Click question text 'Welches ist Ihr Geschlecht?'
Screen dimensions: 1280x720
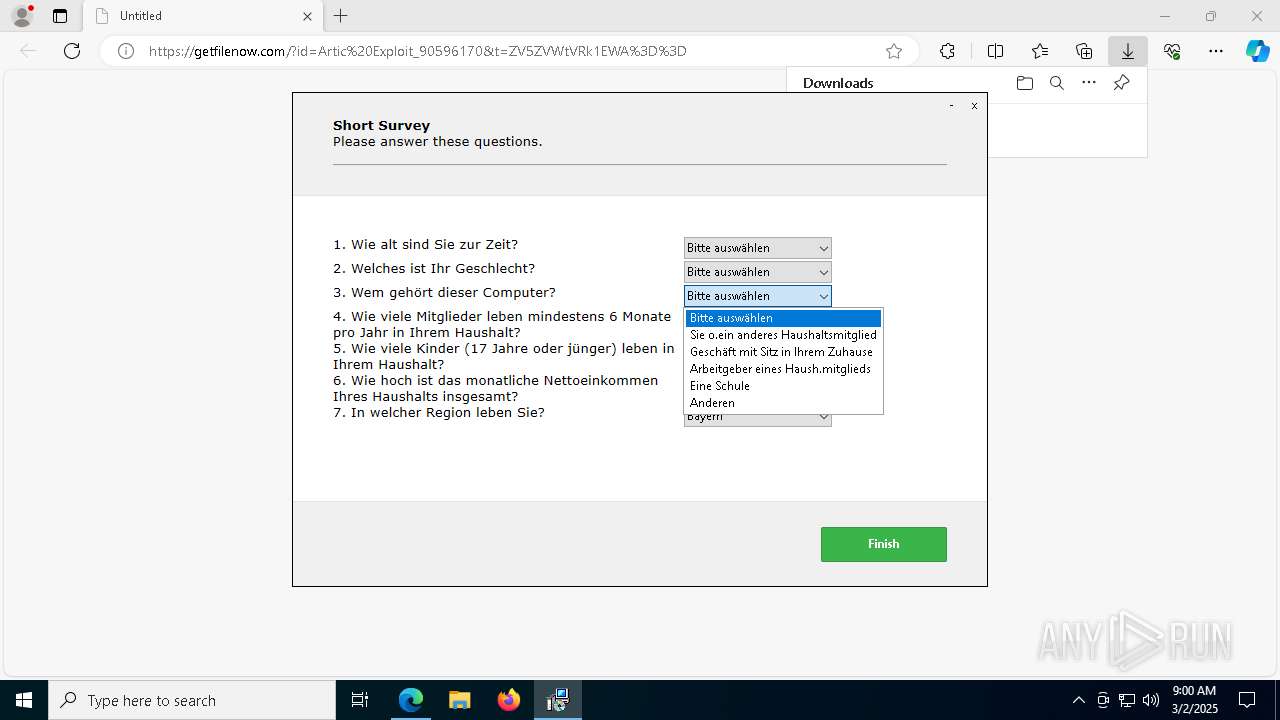pos(443,268)
